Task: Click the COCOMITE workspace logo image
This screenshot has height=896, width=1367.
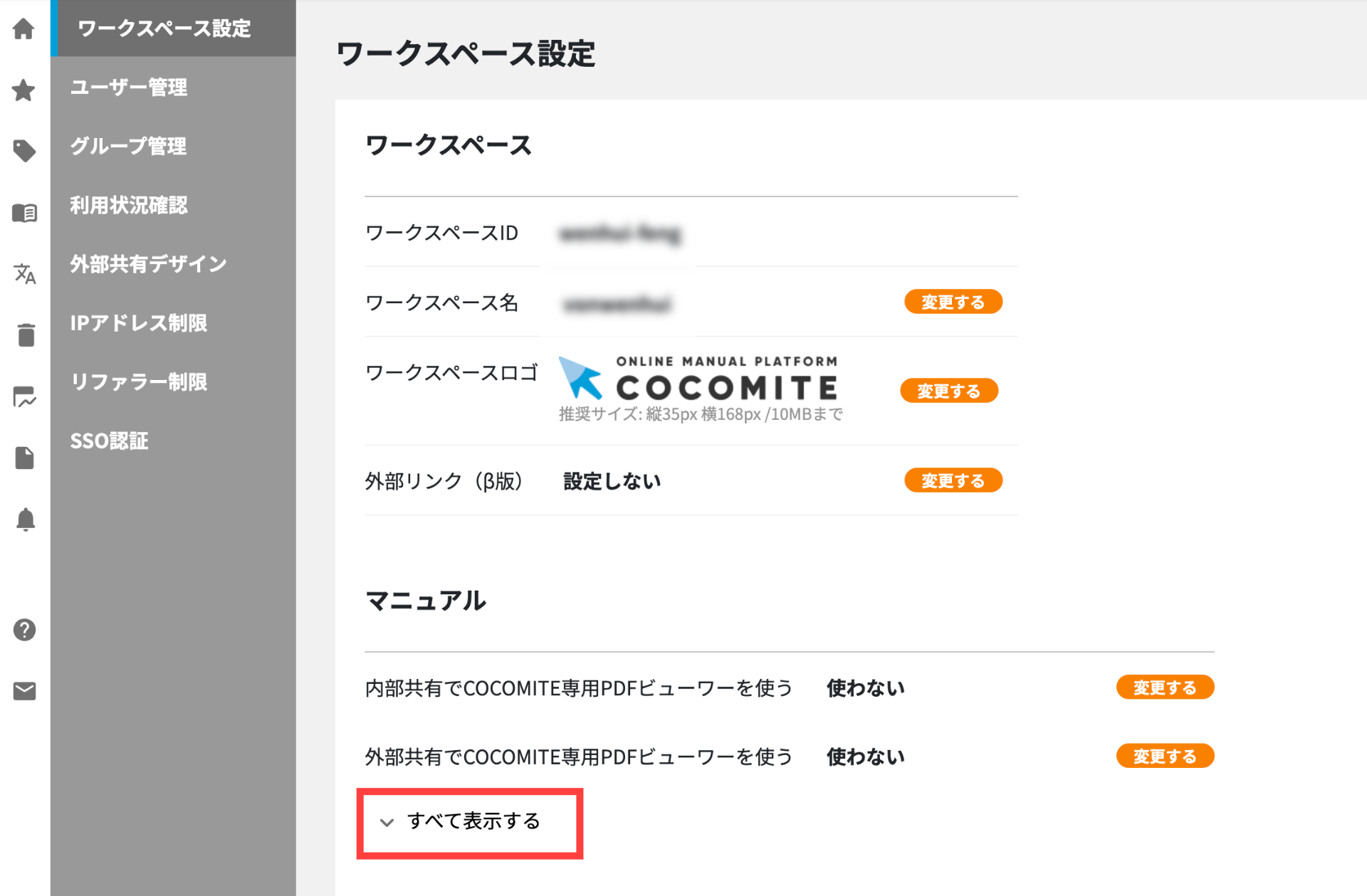Action: tap(698, 379)
